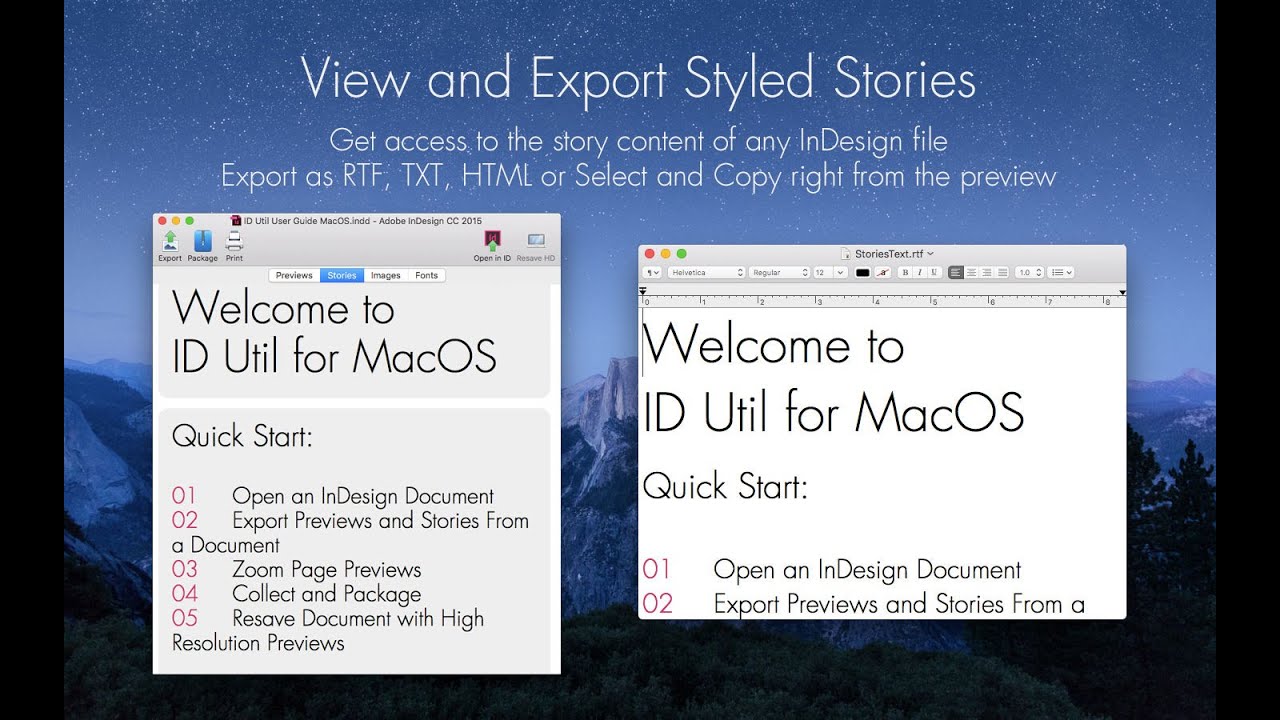
Task: Minimize the ID Util window
Action: 176,220
